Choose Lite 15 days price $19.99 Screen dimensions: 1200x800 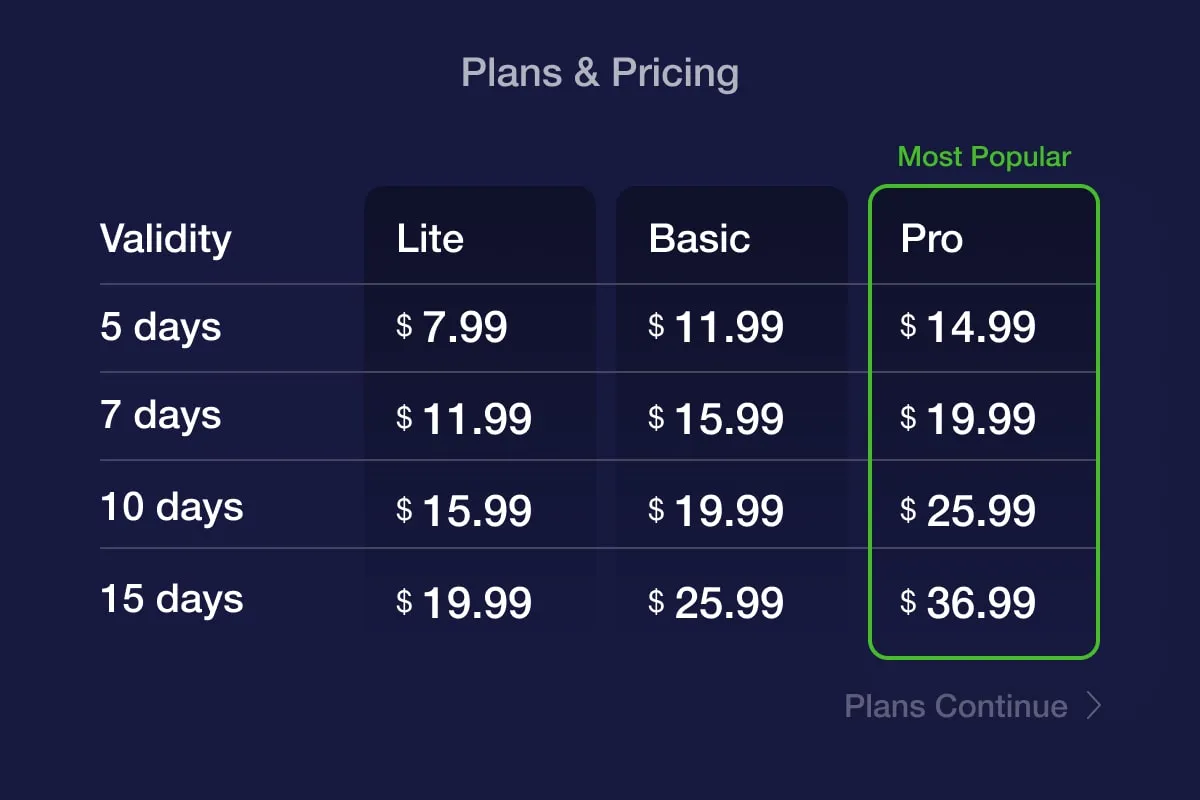pos(464,603)
